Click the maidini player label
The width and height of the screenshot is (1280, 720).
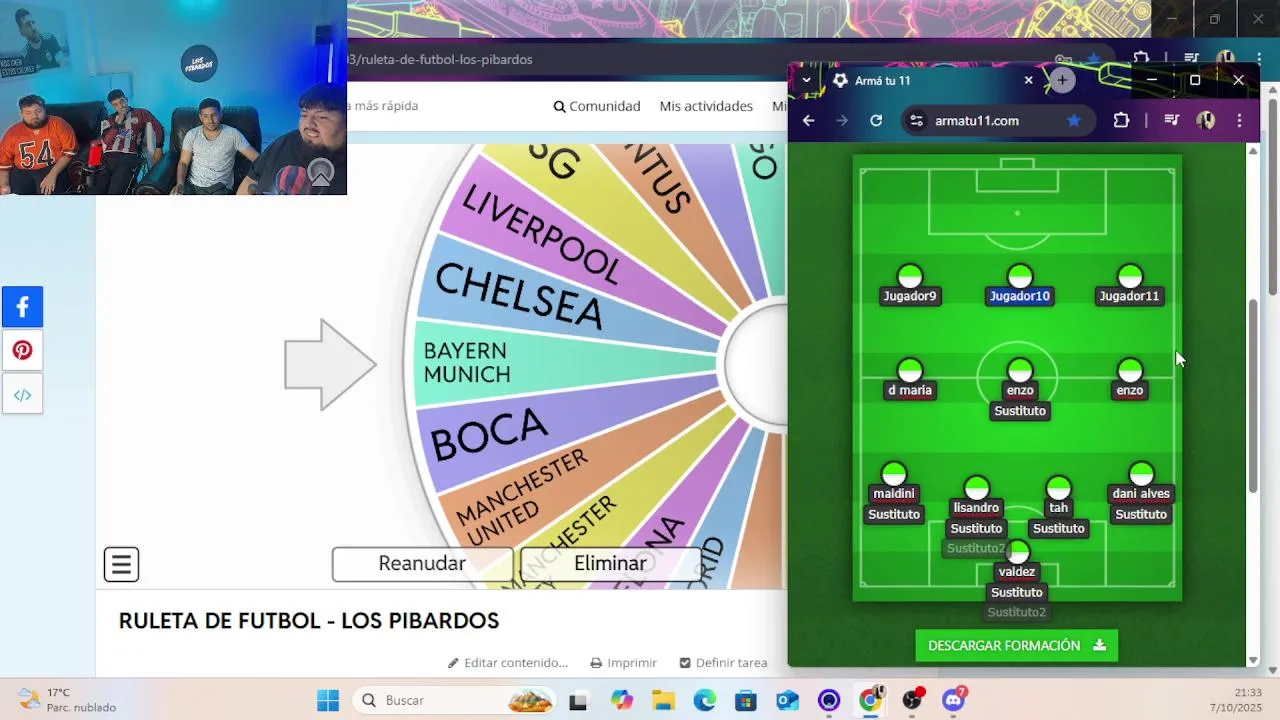[x=893, y=494]
